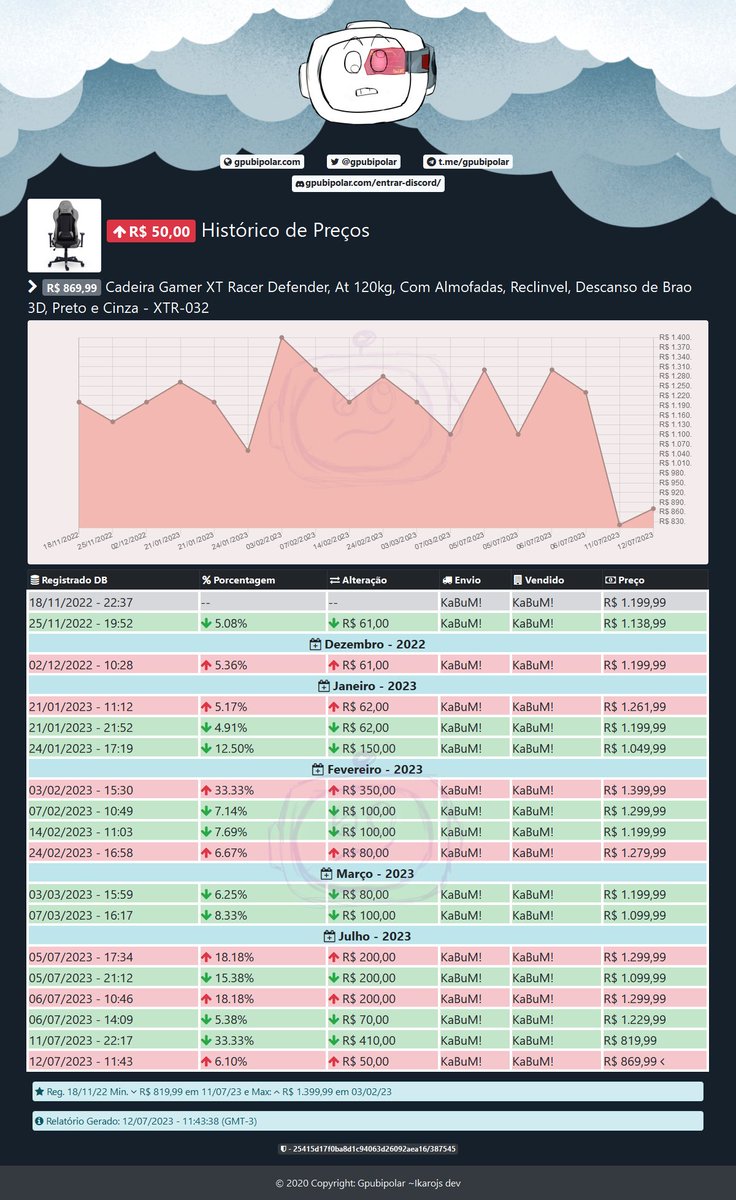Image resolution: width=736 pixels, height=1200 pixels.
Task: Select the Julho - 2023 month divider
Action: click(368, 936)
